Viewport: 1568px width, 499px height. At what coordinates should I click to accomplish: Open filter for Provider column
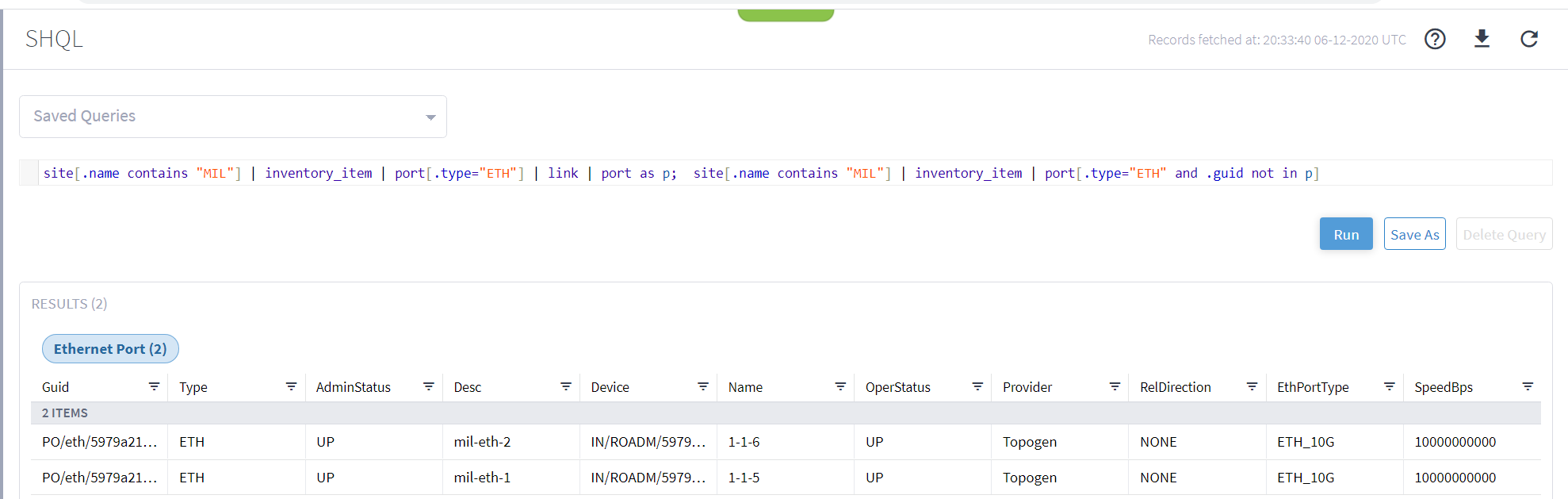(x=1115, y=386)
